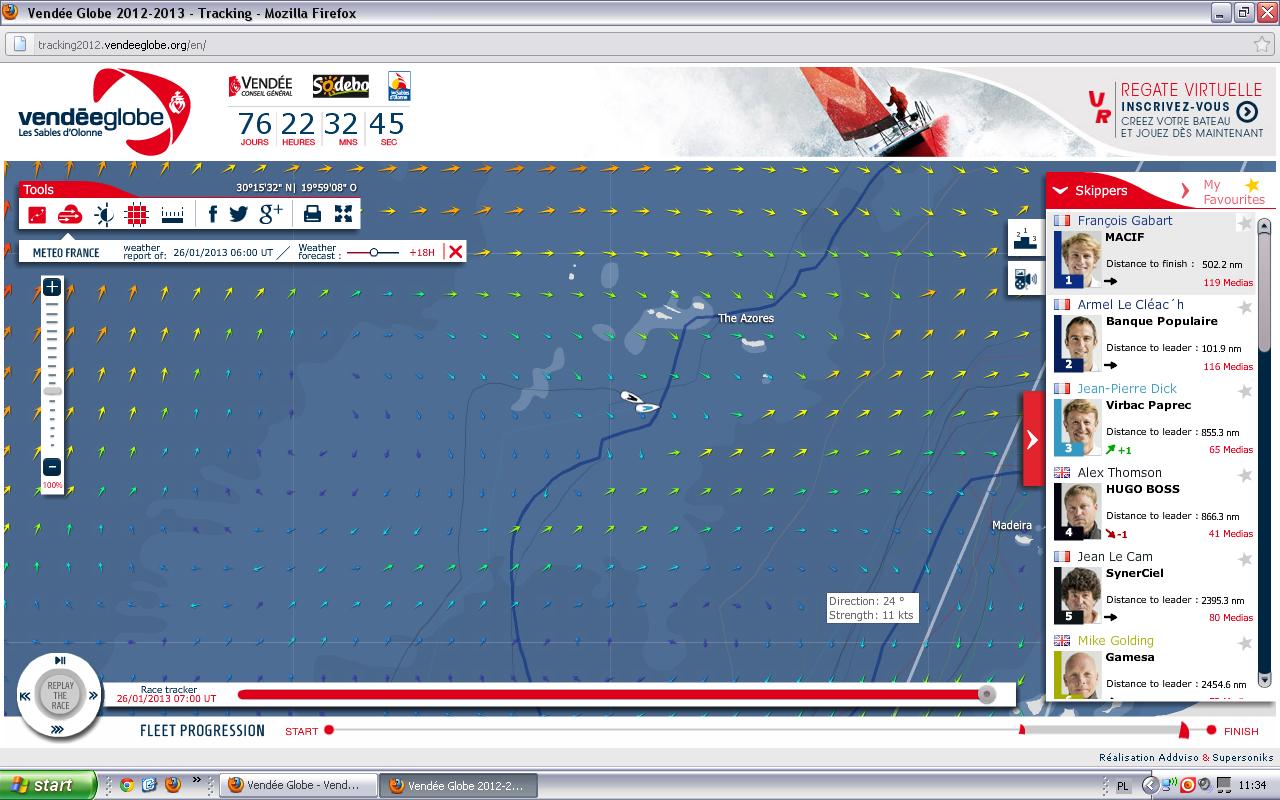Mark Alex Thomson as favourite star
Viewport: 1280px width, 800px height.
click(1245, 475)
